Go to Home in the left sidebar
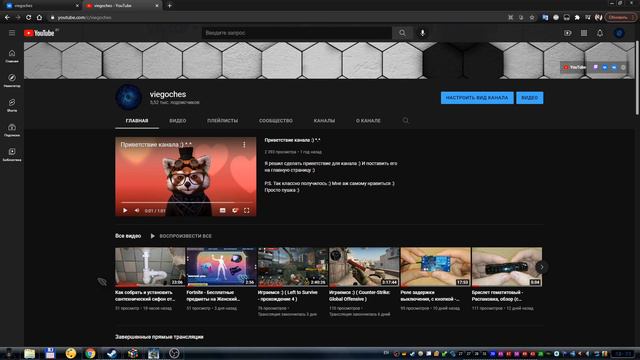 point(12,56)
